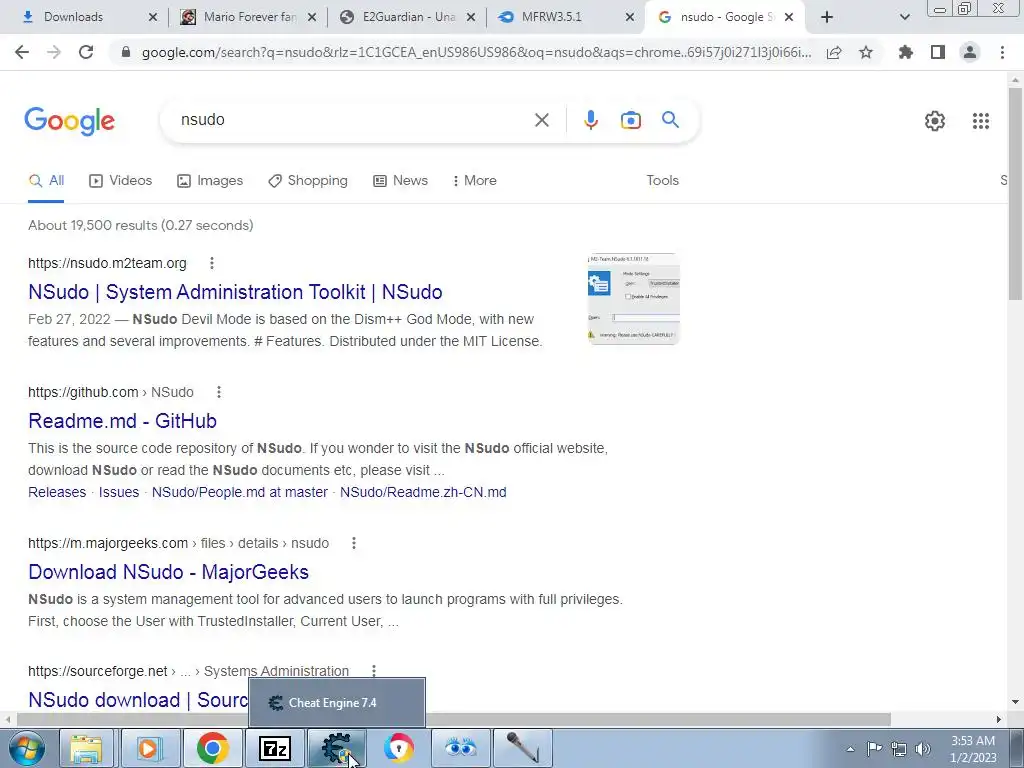Open the Google apps grid
The height and width of the screenshot is (768, 1024).
(980, 121)
